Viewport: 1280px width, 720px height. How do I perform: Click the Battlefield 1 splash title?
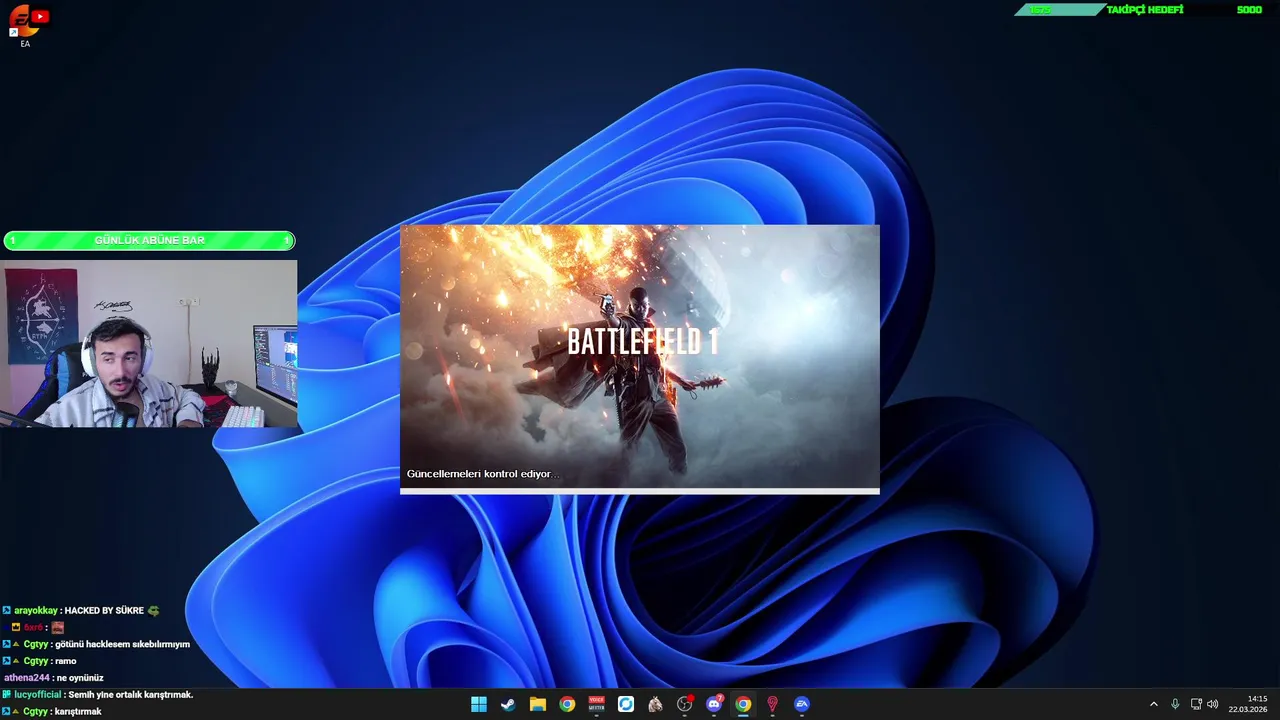pos(643,341)
